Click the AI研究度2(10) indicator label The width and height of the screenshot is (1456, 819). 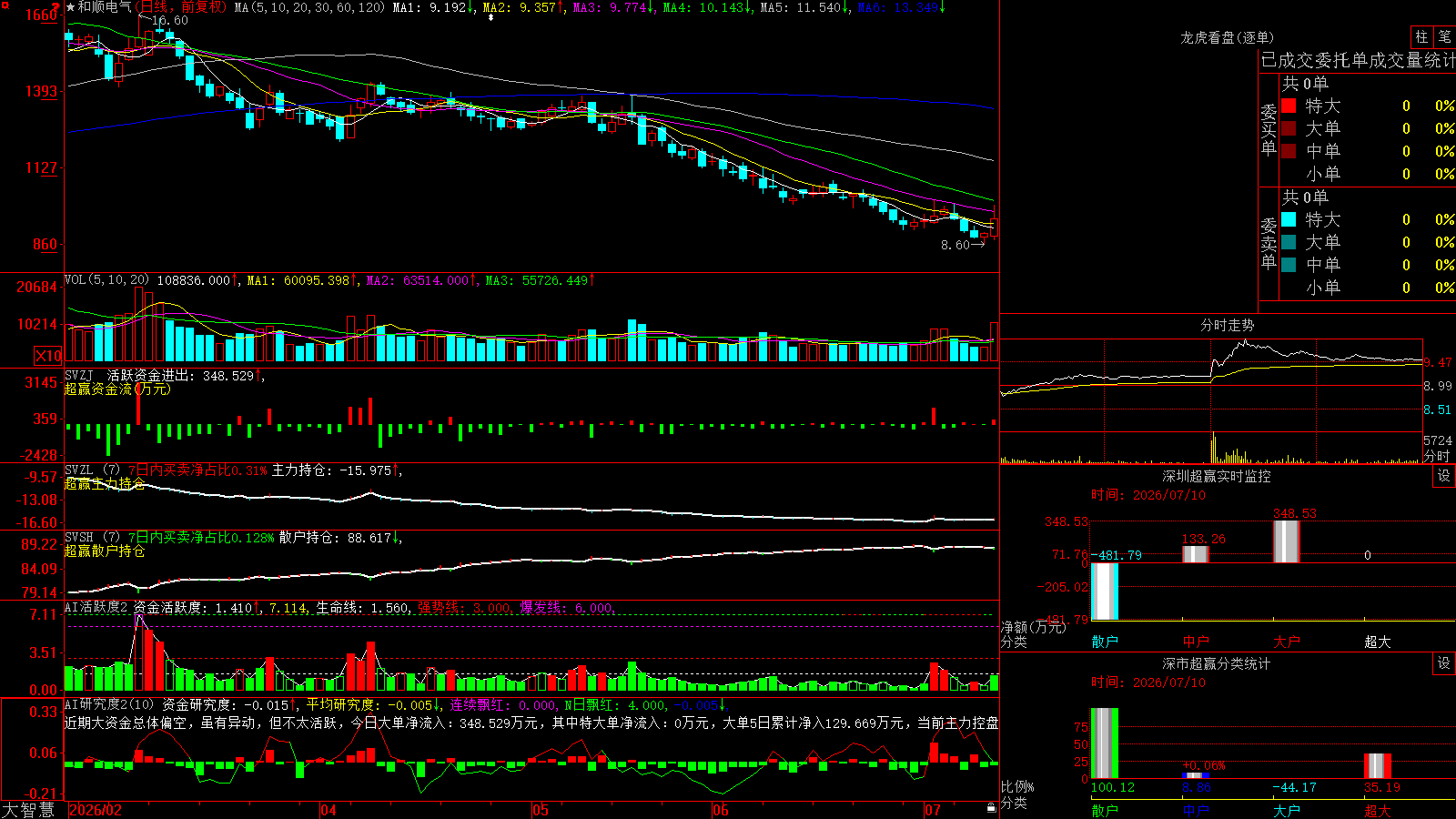click(109, 704)
